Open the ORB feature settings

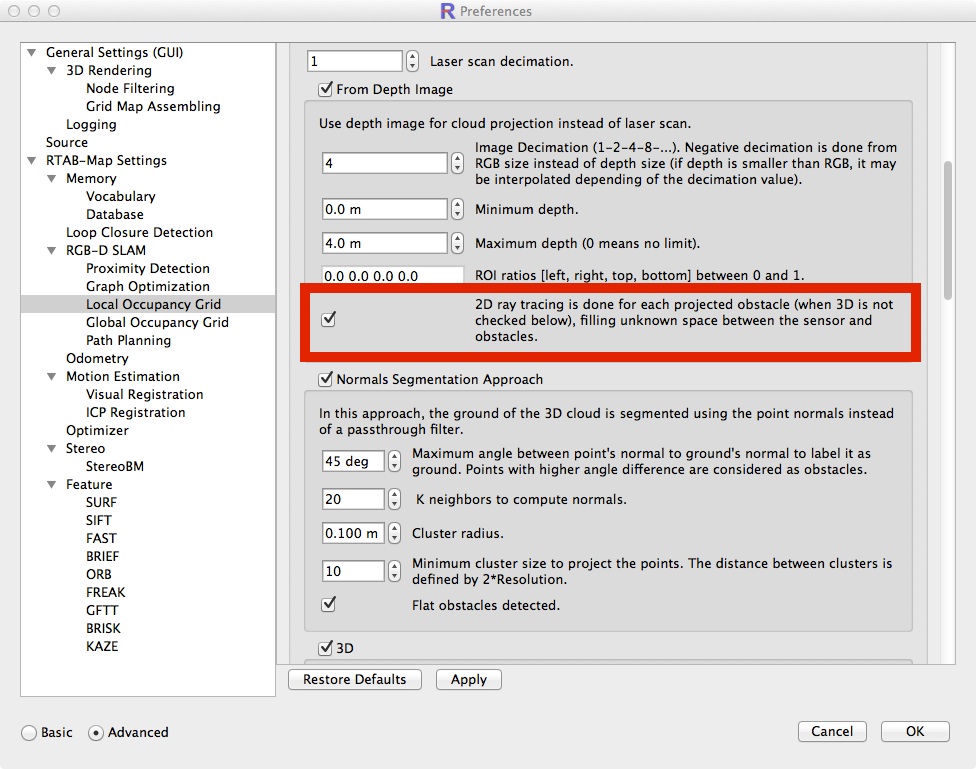[99, 575]
